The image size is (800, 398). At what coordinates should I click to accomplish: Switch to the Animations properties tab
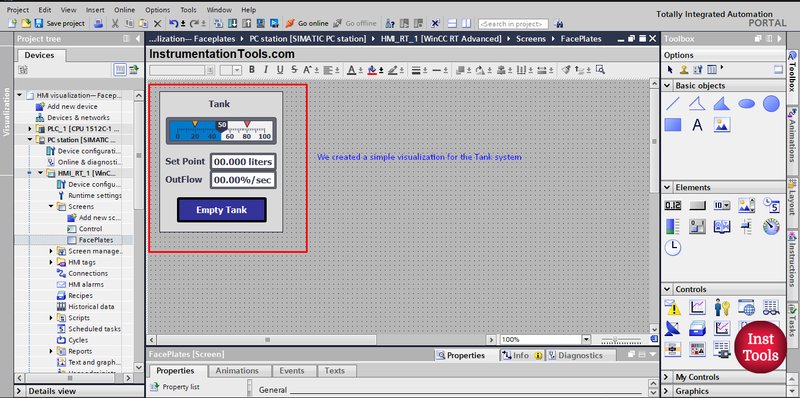tap(237, 370)
